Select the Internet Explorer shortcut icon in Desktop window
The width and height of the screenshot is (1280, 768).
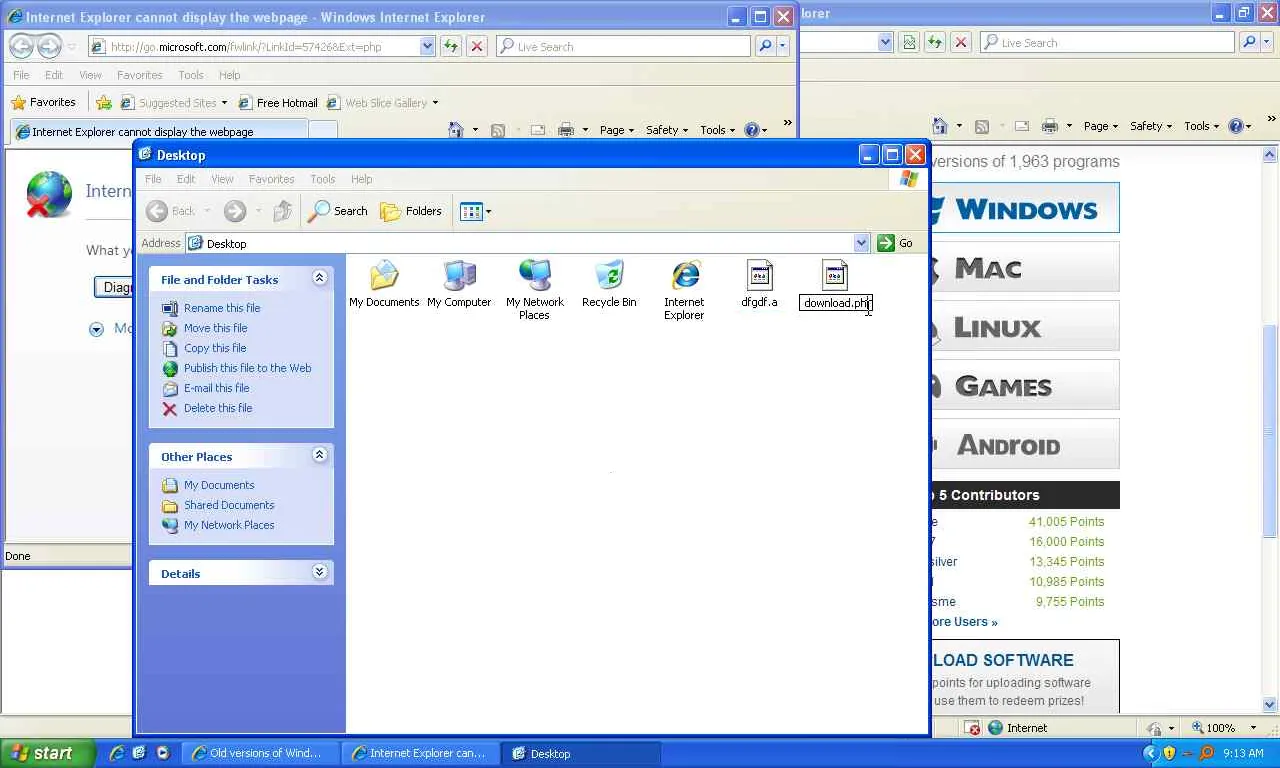(x=685, y=275)
